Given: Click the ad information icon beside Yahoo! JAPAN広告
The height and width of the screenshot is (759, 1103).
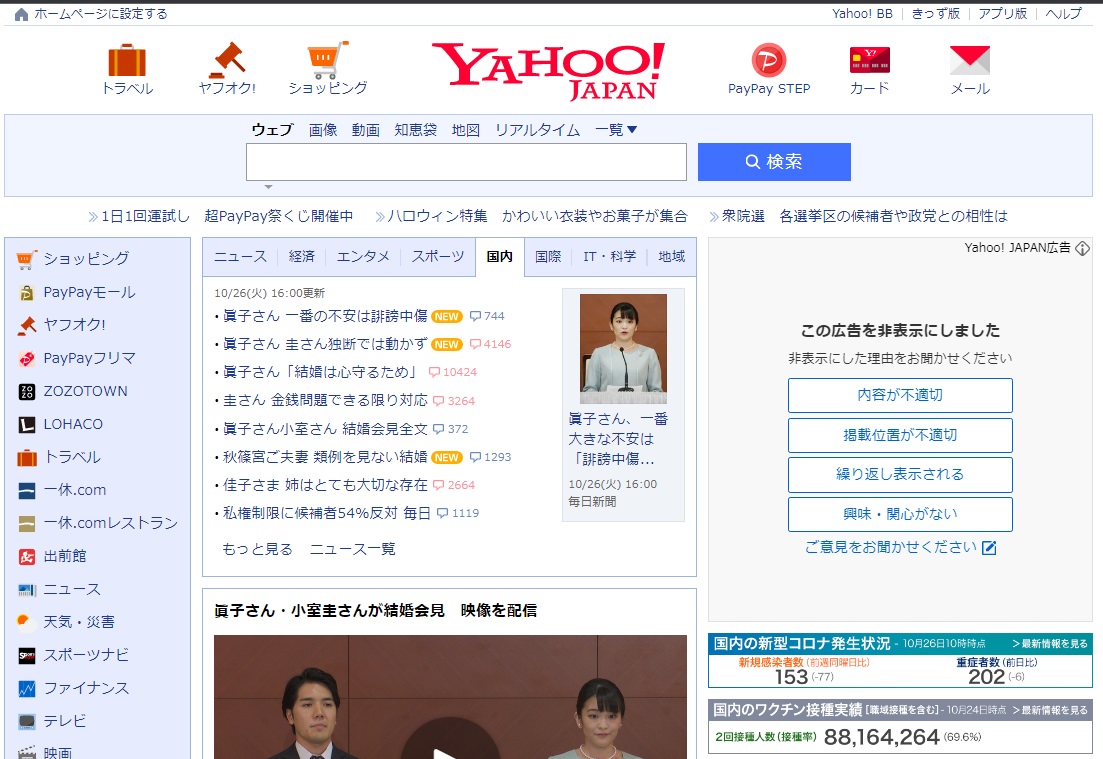Looking at the screenshot, I should pyautogui.click(x=1083, y=248).
